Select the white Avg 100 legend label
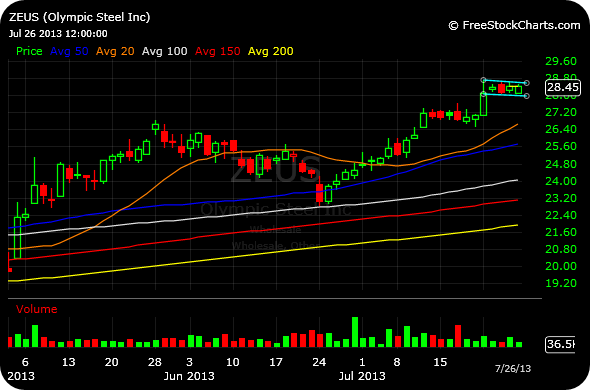This screenshot has width=590, height=390. pos(164,51)
